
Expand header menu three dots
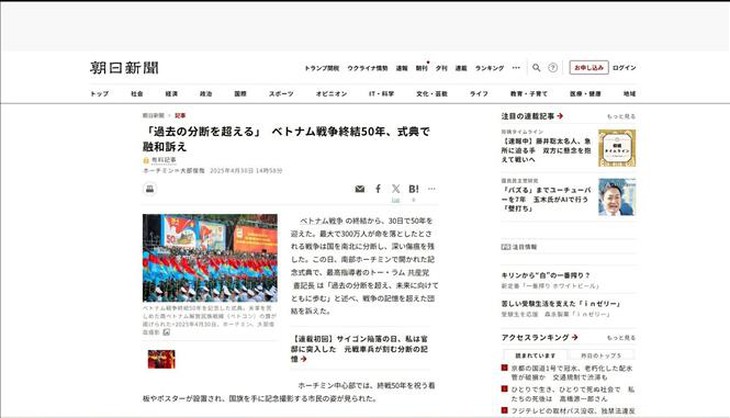point(516,67)
